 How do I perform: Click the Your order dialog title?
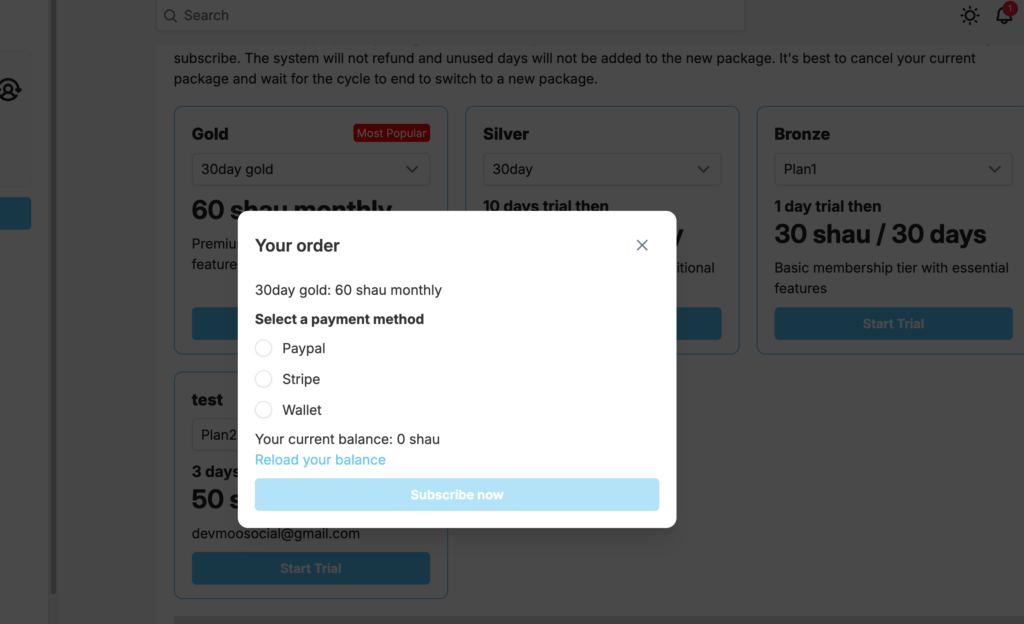click(297, 245)
